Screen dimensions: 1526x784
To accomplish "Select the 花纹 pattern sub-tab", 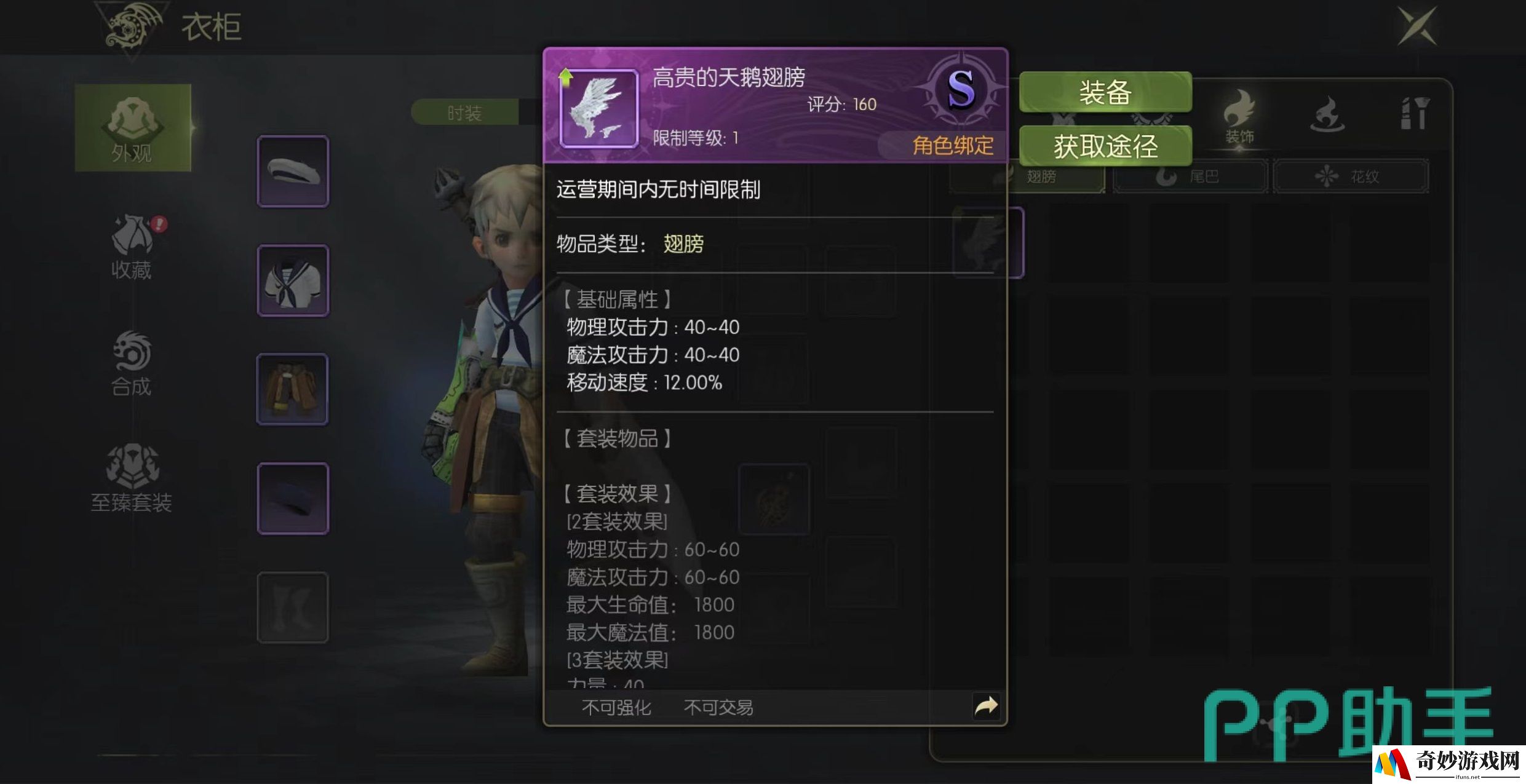I will [x=1351, y=176].
